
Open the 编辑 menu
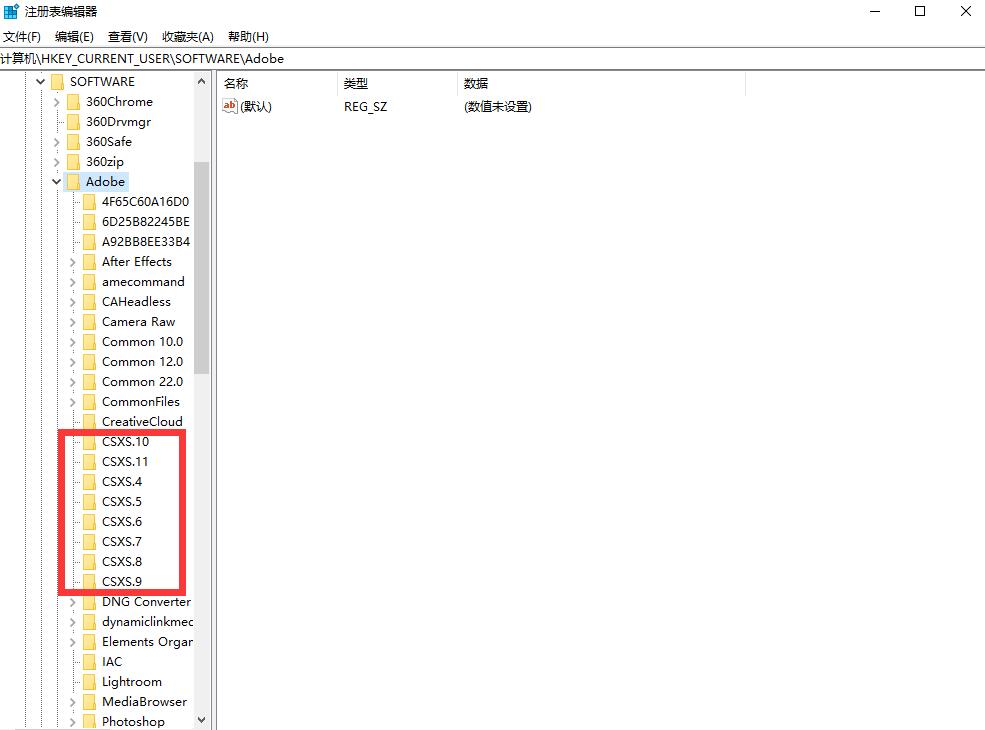tap(71, 36)
